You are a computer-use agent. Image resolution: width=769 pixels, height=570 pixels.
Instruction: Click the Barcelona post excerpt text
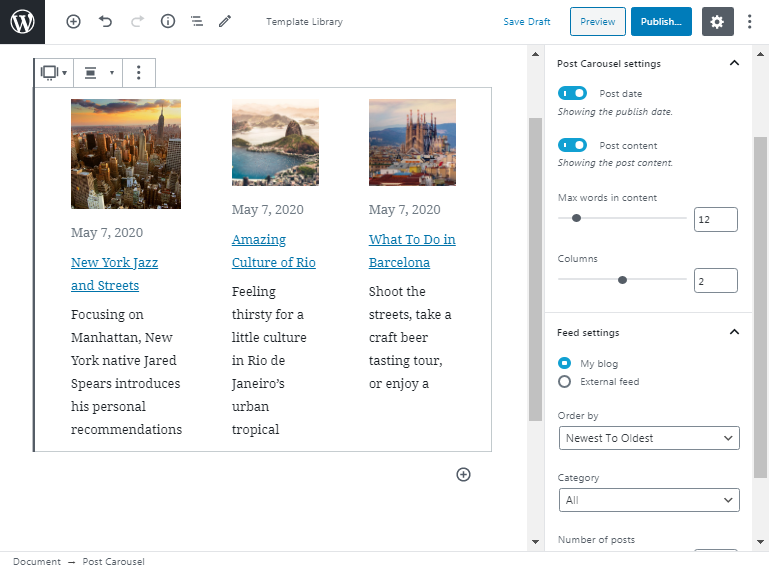pos(410,337)
